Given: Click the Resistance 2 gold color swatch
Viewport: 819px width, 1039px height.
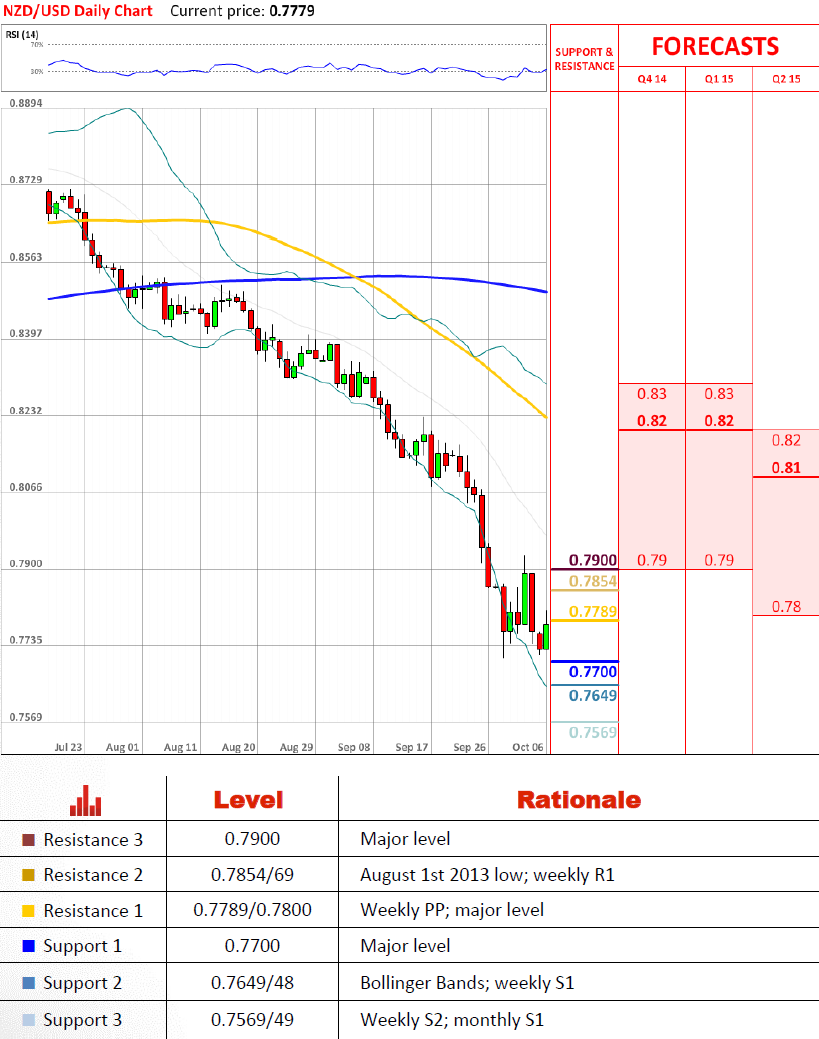Looking at the screenshot, I should tap(28, 875).
